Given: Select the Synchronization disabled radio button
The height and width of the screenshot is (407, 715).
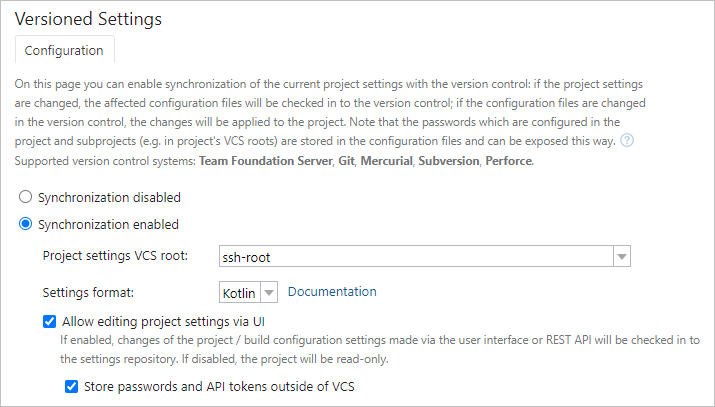Looking at the screenshot, I should point(26,197).
